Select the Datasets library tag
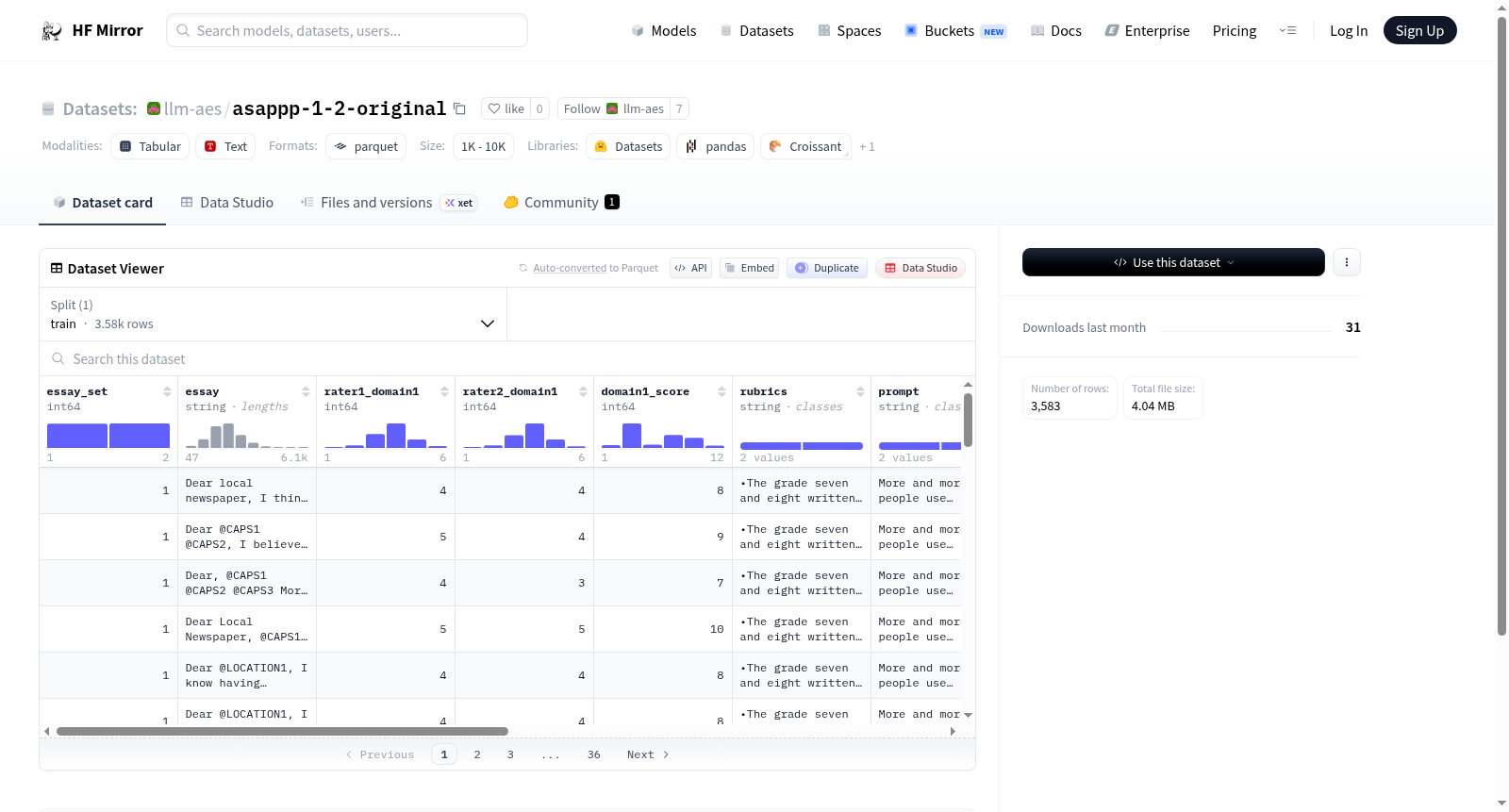 click(628, 146)
